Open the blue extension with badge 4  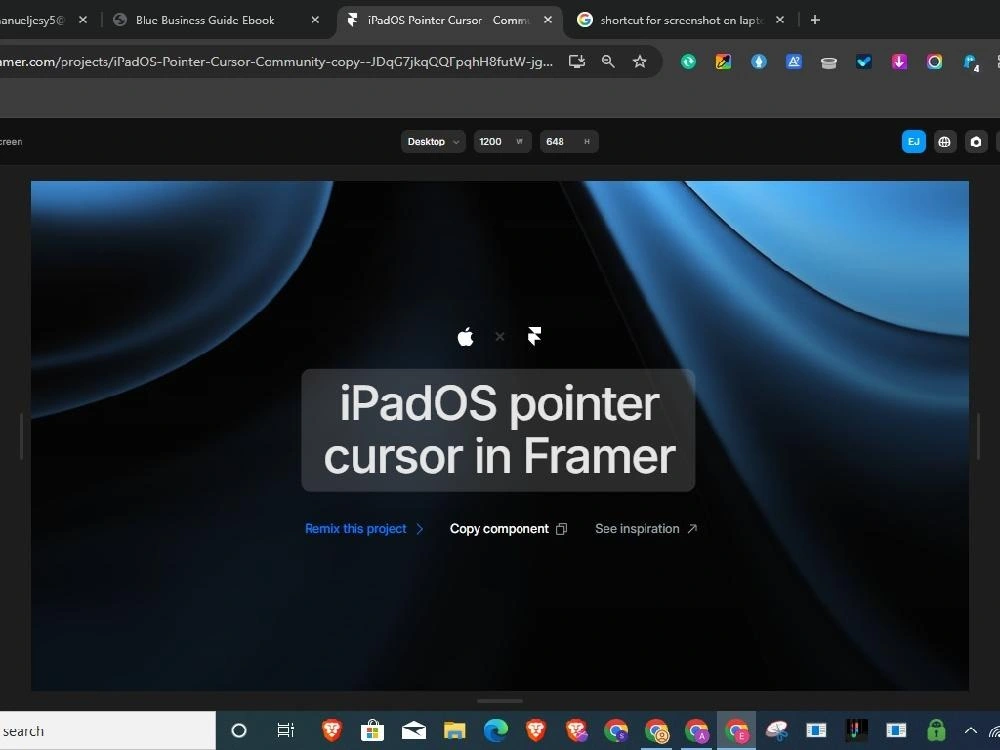click(x=971, y=62)
